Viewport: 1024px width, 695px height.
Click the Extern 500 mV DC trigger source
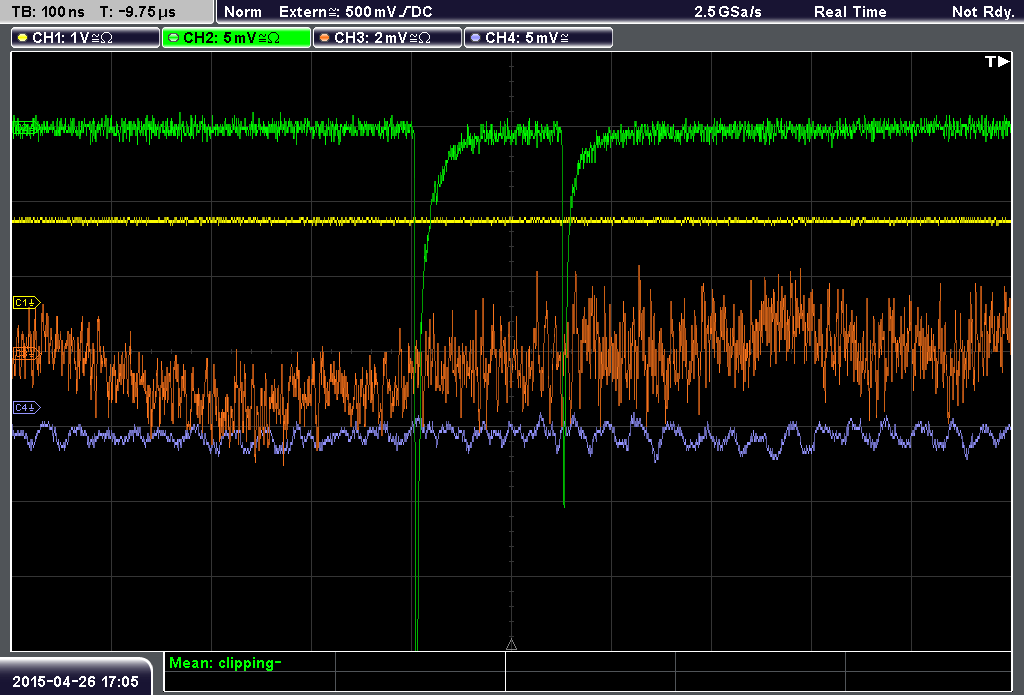click(x=356, y=12)
